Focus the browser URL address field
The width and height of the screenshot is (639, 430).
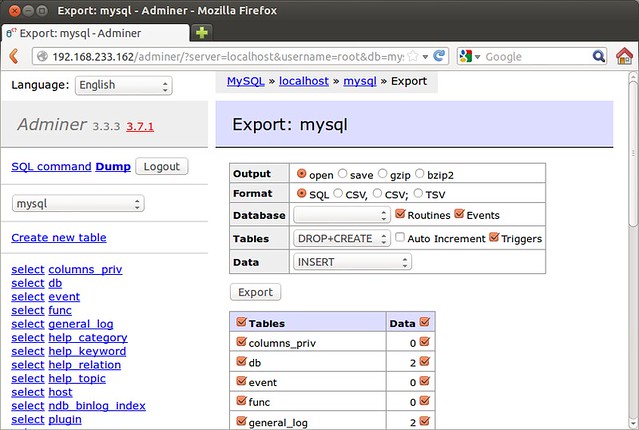point(228,56)
